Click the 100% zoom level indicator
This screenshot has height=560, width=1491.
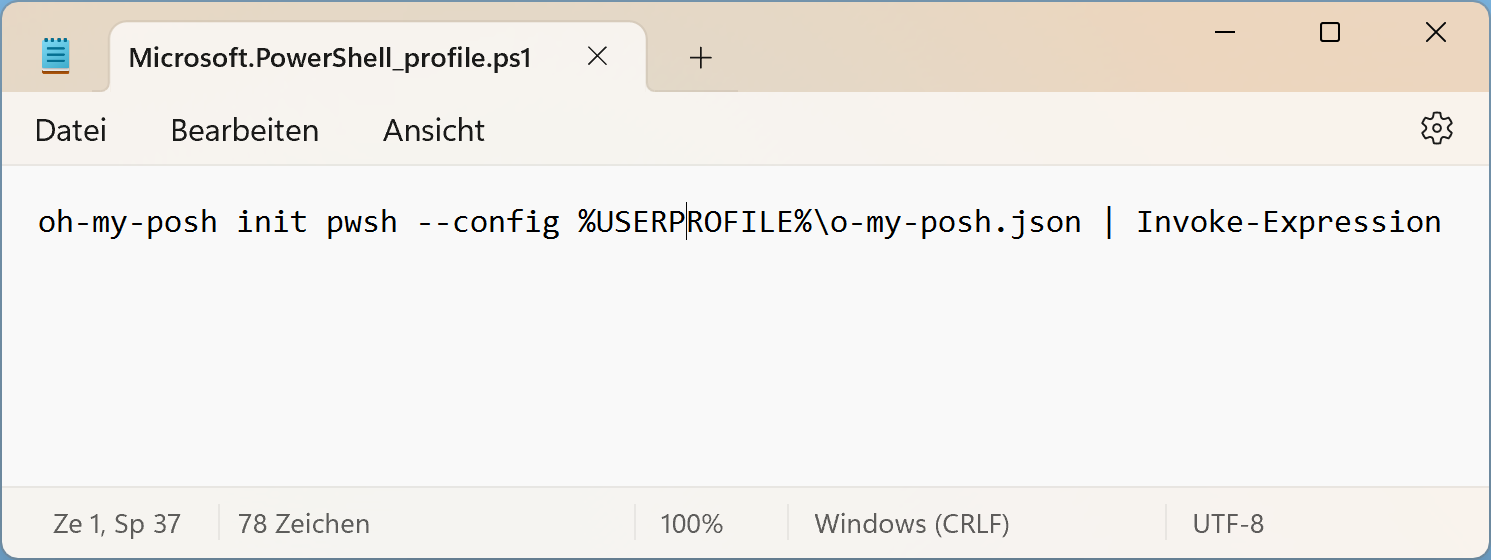pyautogui.click(x=691, y=523)
